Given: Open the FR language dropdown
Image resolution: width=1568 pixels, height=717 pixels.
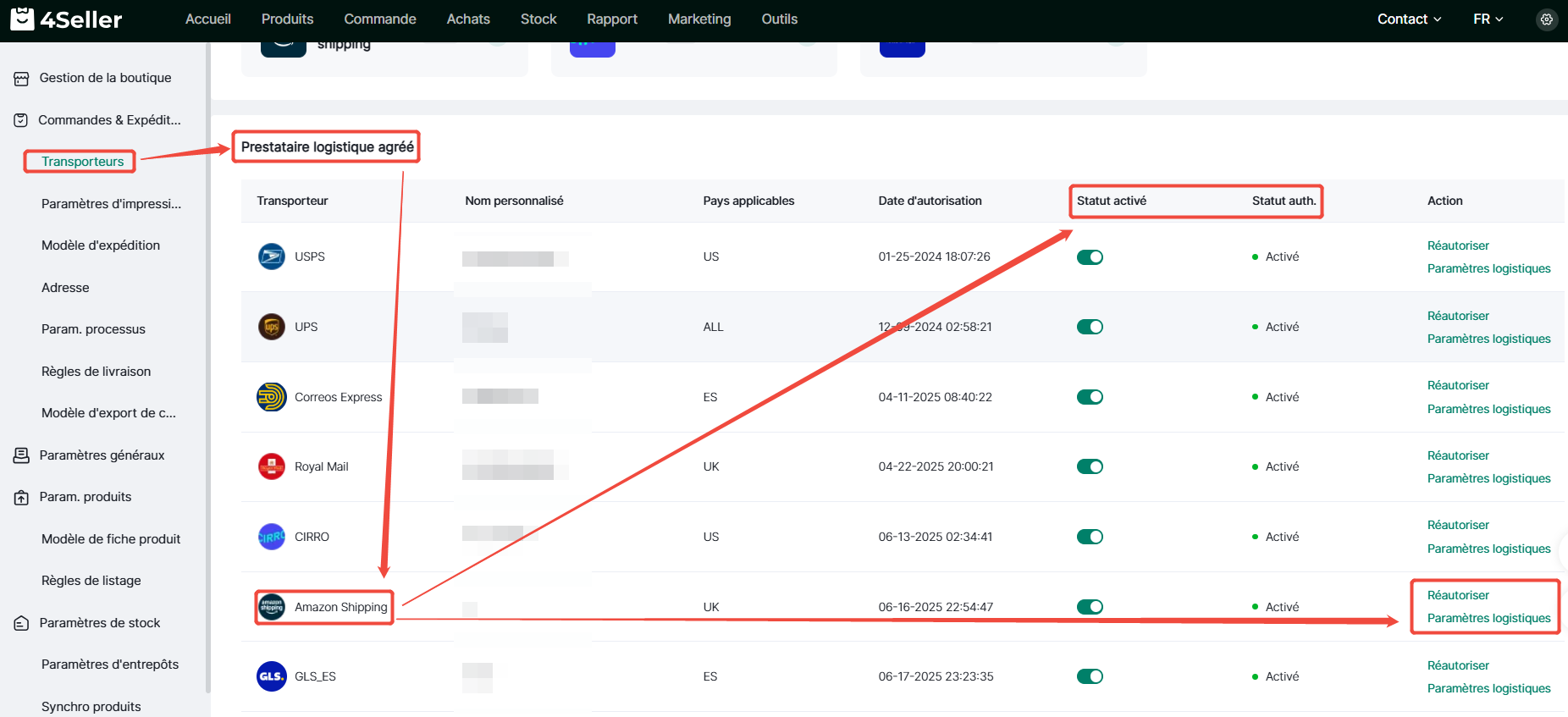Looking at the screenshot, I should [1488, 19].
